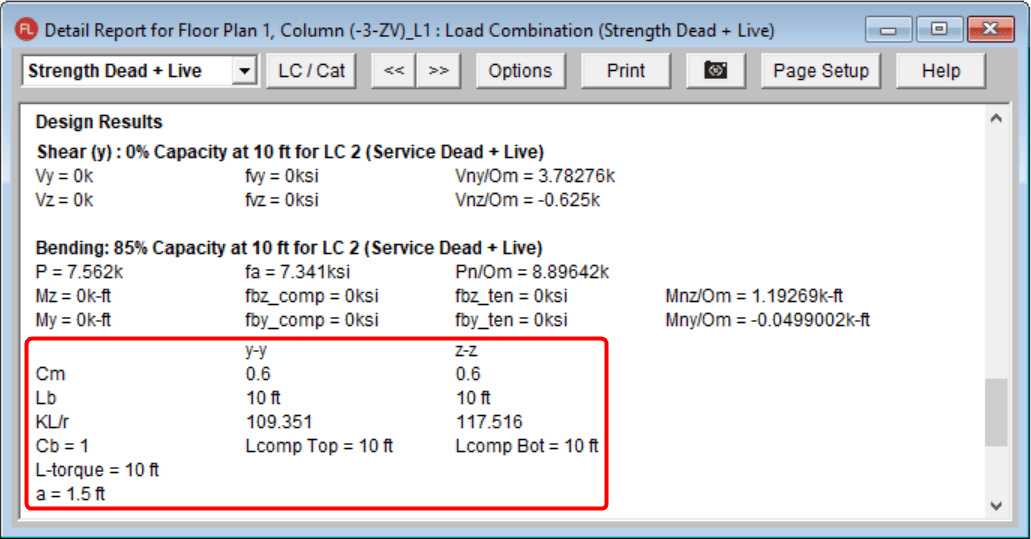Expand the Strength Dead + Live dropdown arrow
1031x539 pixels.
243,71
